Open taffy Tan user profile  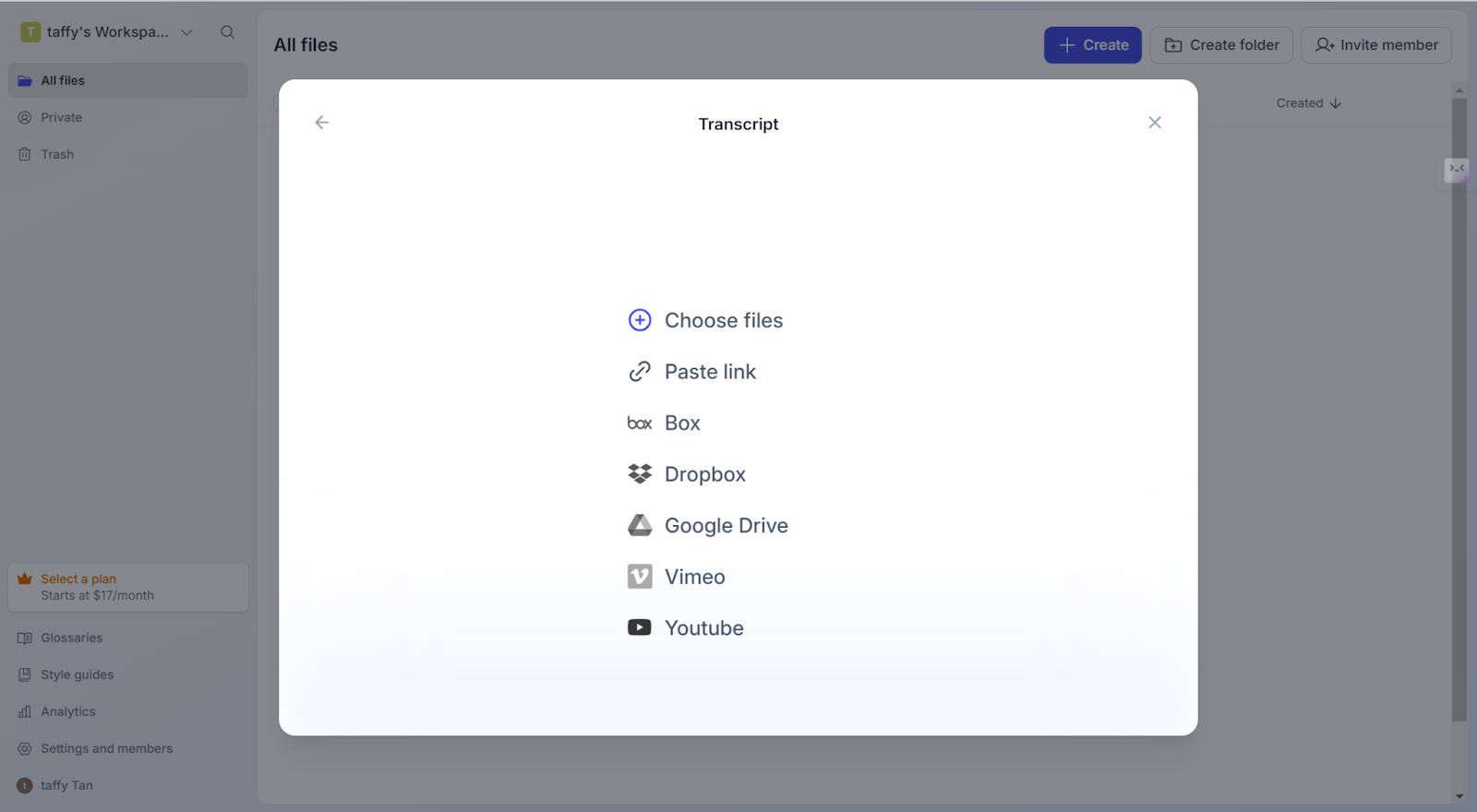click(128, 785)
